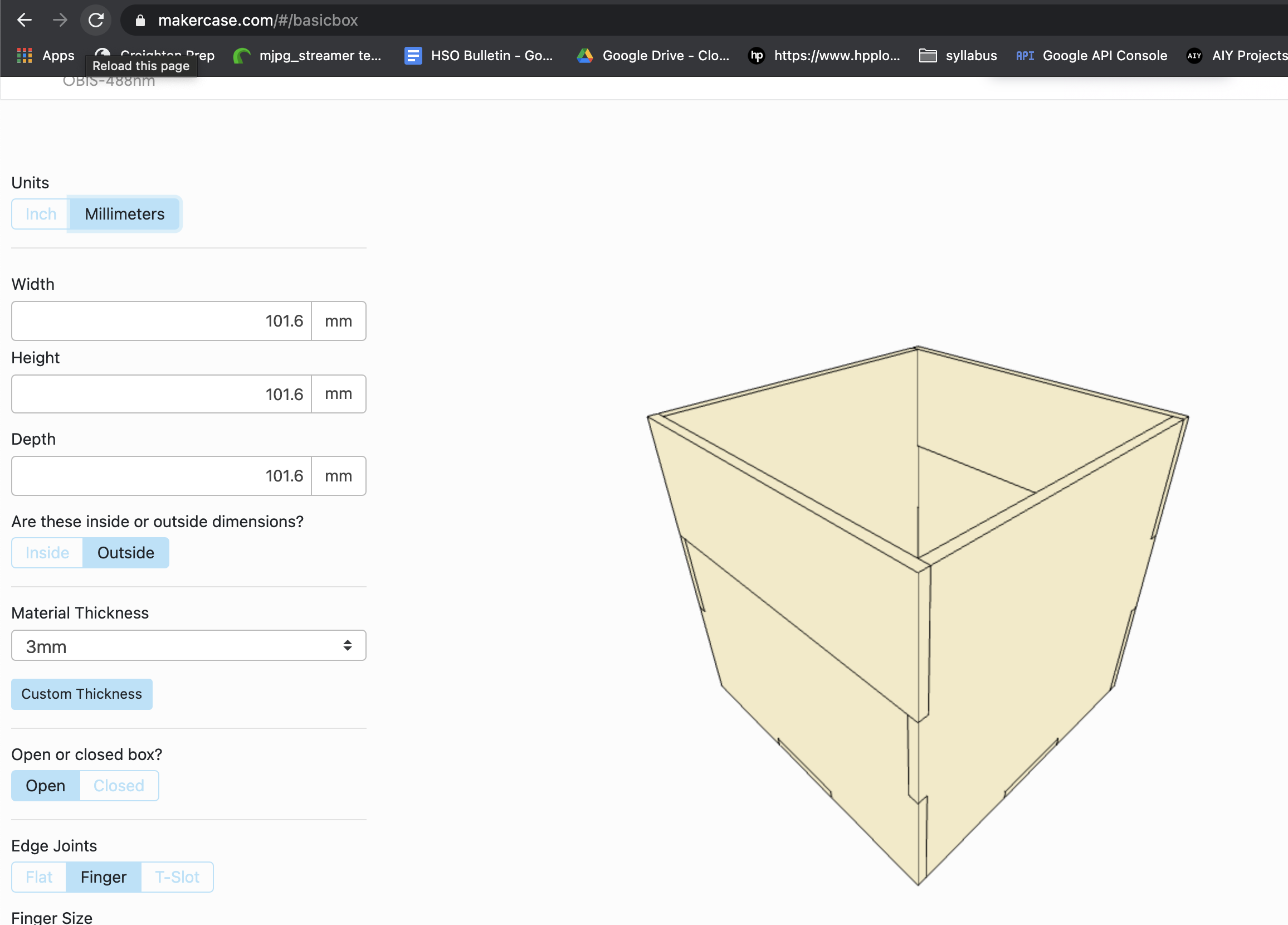Choose Flat edge joints

pos(38,877)
